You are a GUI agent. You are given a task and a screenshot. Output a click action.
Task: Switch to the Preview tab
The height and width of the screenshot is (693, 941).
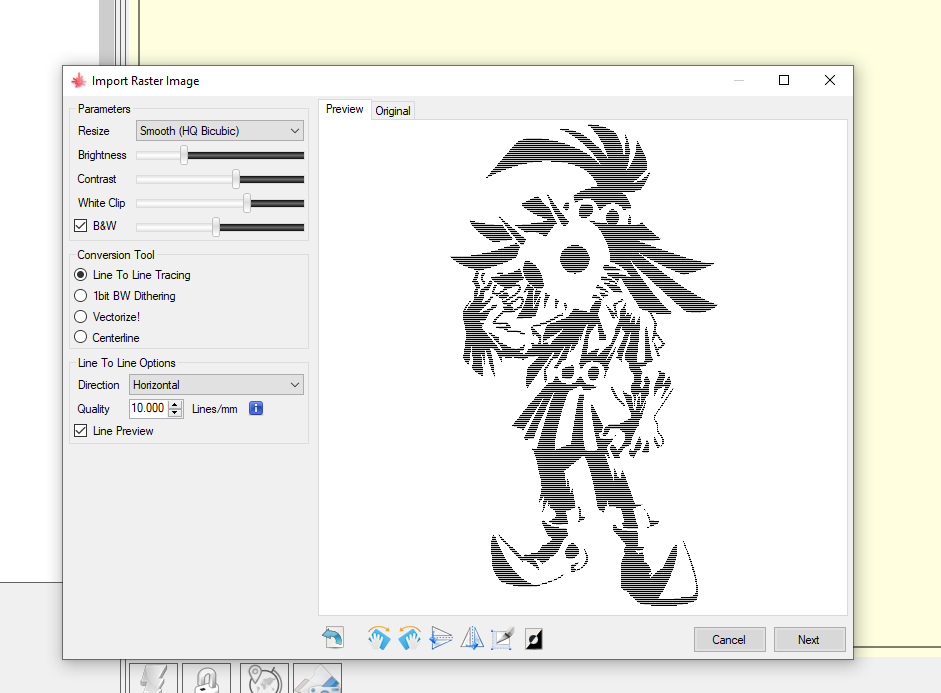[x=344, y=109]
